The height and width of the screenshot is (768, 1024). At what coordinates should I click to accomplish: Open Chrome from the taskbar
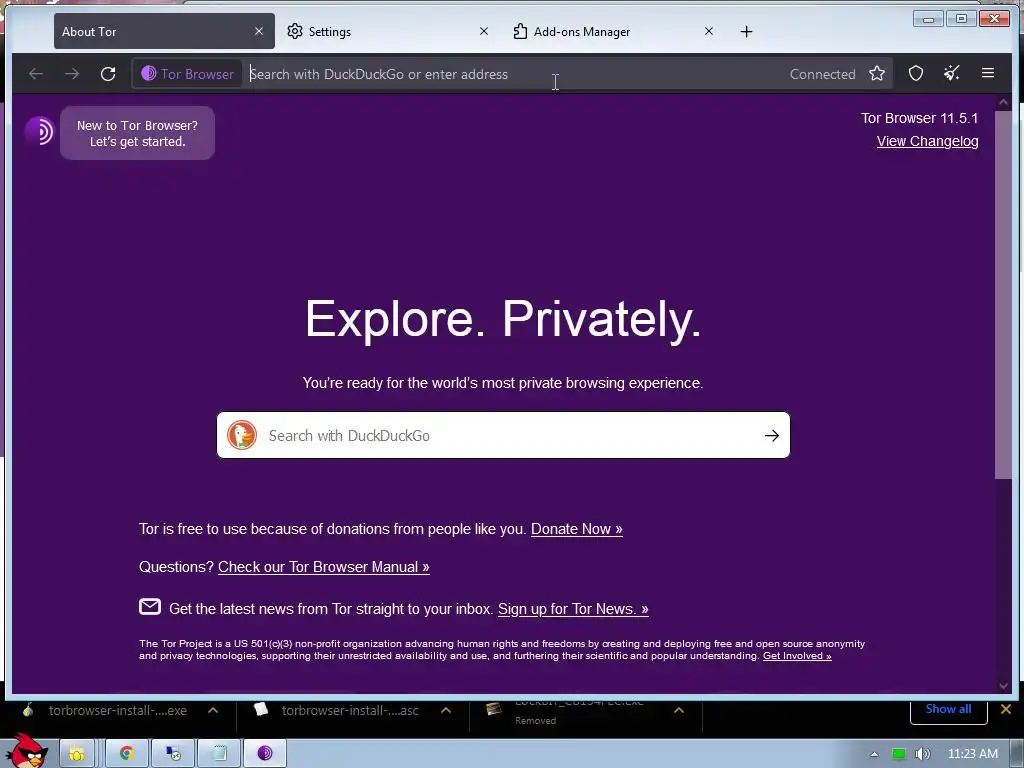127,753
